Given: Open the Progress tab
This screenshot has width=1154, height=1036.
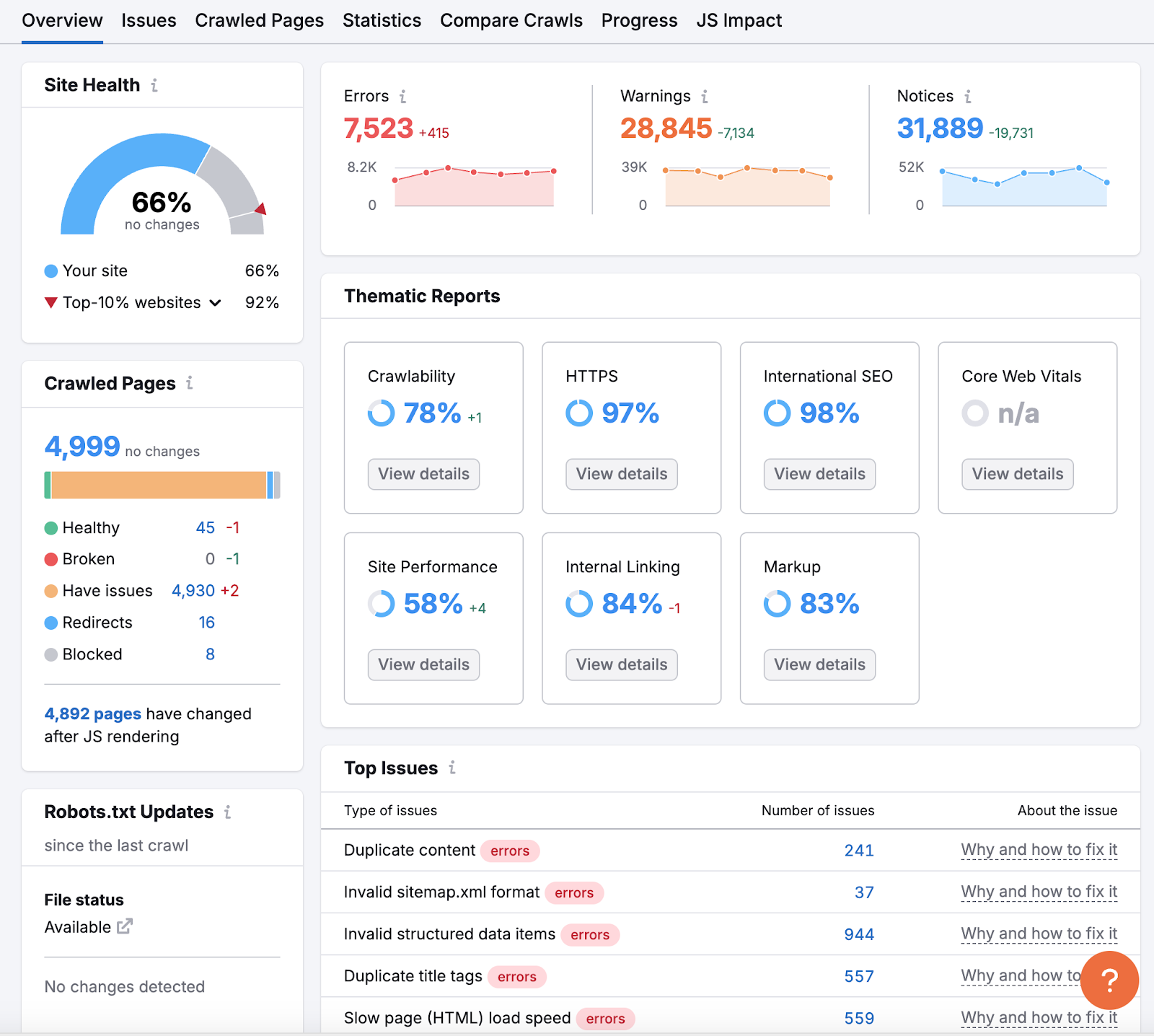Looking at the screenshot, I should pos(639,20).
